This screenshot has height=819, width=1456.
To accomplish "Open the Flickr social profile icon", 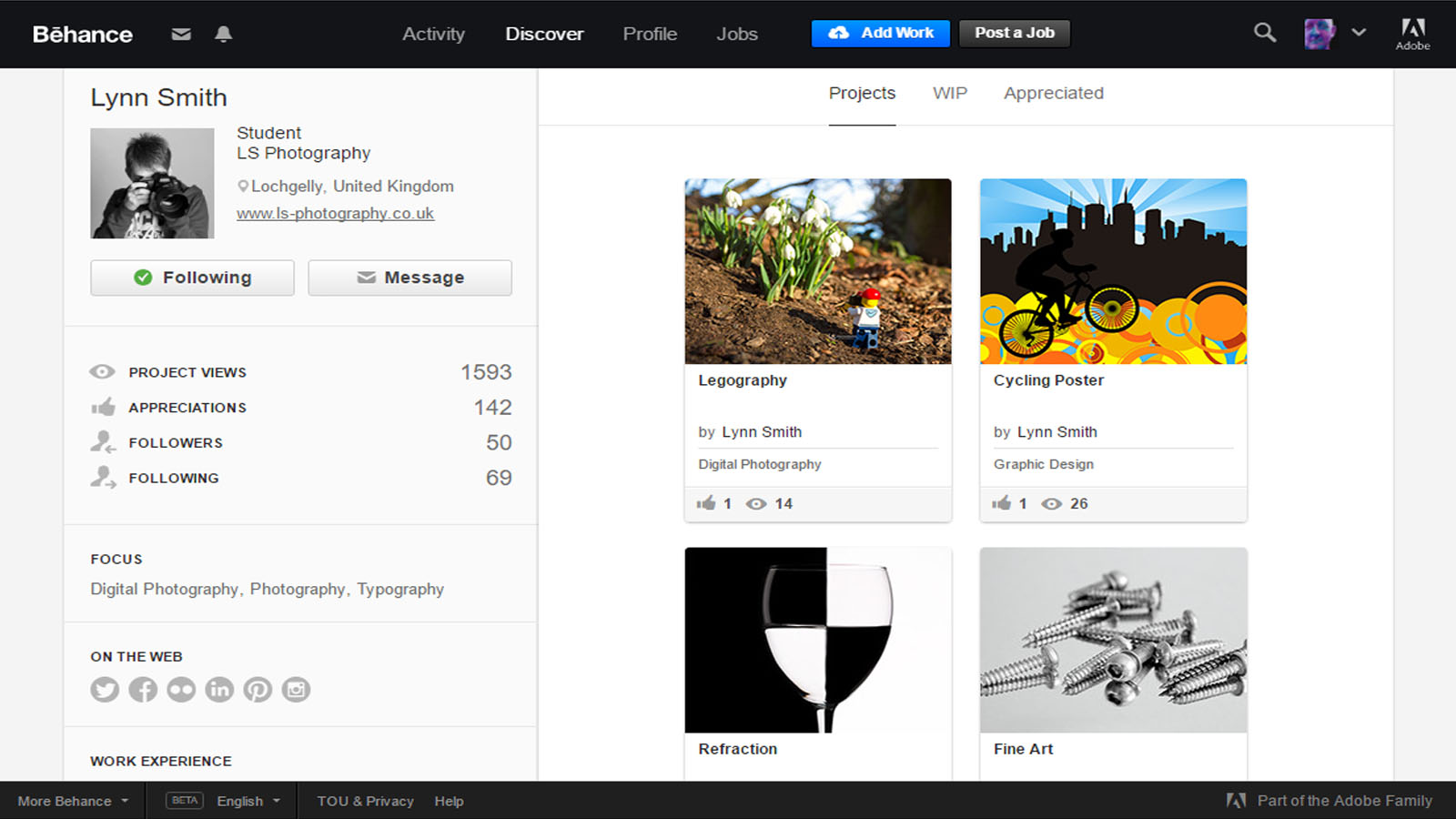I will [181, 690].
